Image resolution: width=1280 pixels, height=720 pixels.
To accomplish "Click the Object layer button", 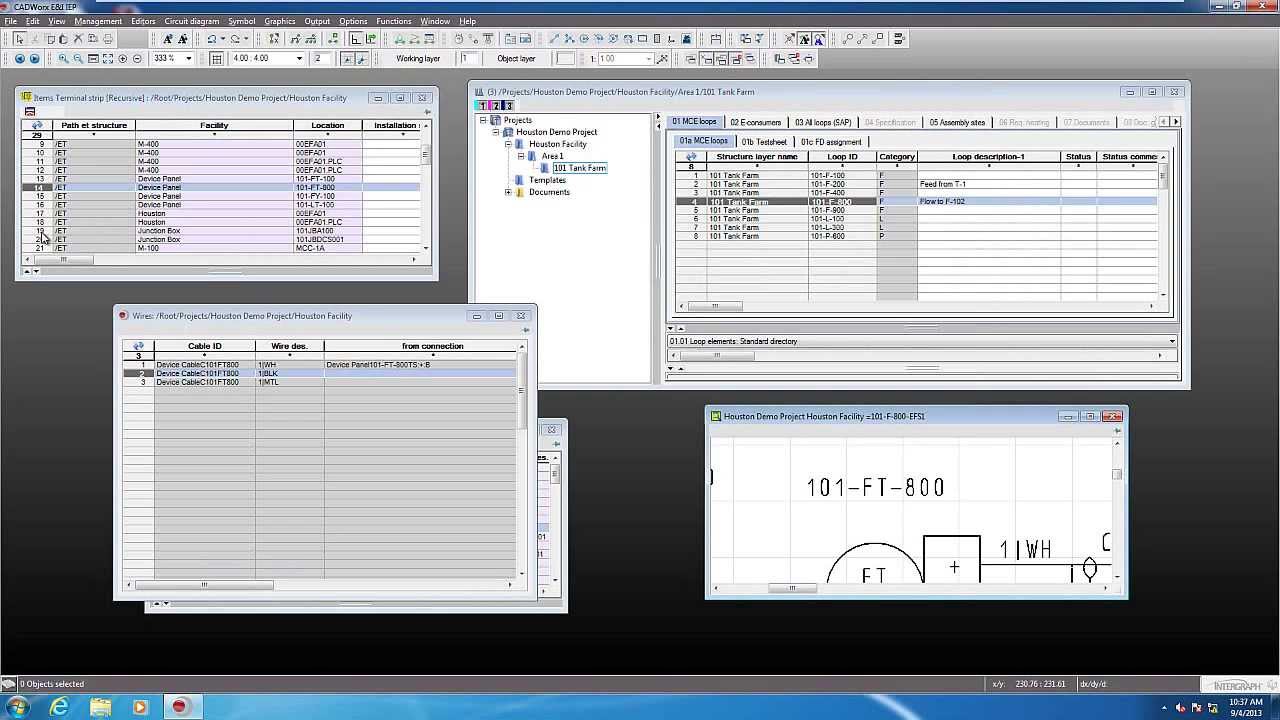I will 516,58.
